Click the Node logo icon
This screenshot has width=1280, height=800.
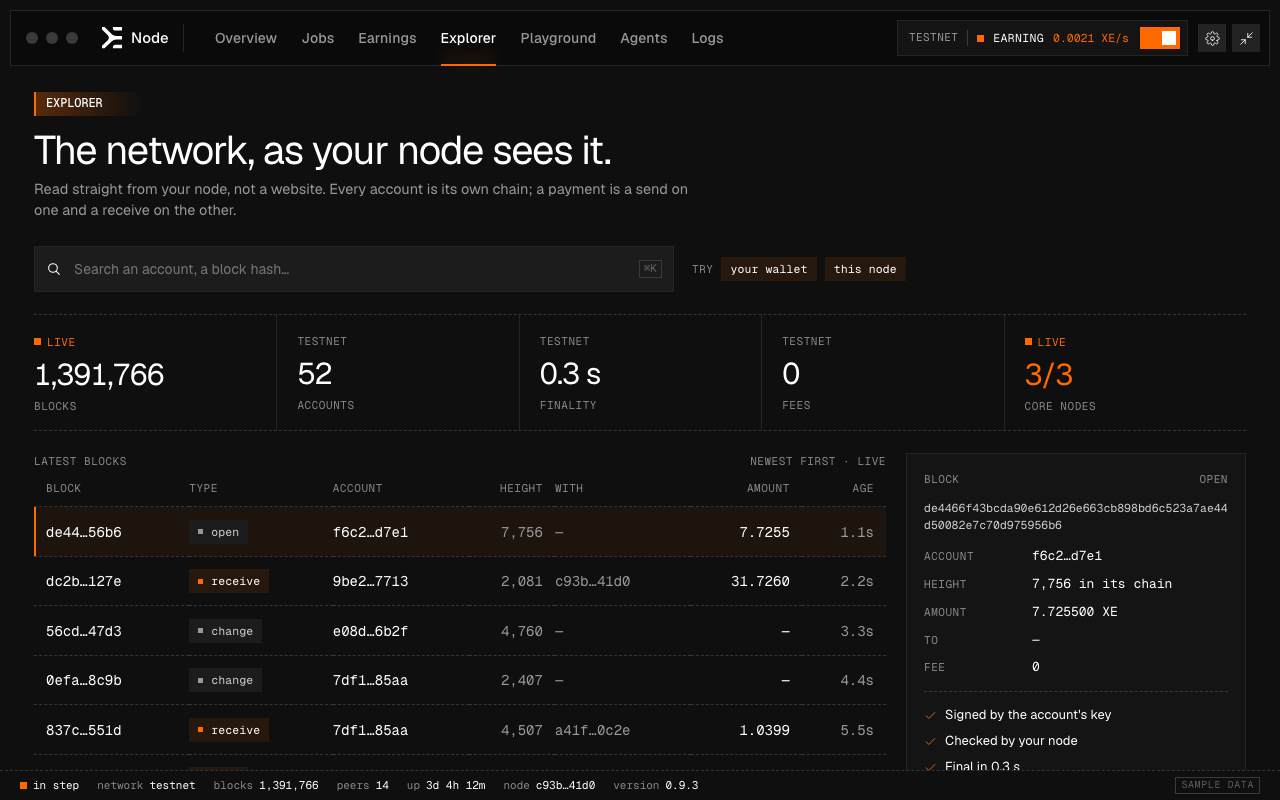point(112,38)
